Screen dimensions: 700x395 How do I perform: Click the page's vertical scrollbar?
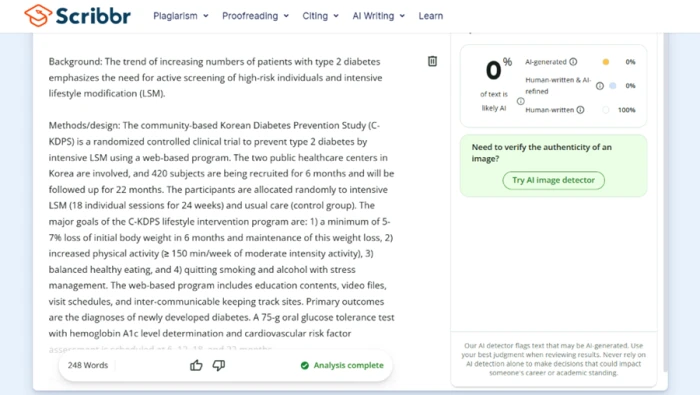point(666,201)
